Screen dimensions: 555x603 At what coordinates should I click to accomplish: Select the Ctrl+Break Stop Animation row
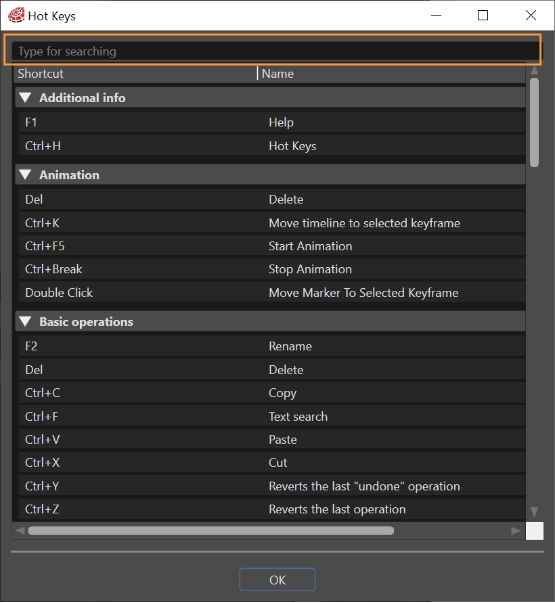pyautogui.click(x=272, y=269)
